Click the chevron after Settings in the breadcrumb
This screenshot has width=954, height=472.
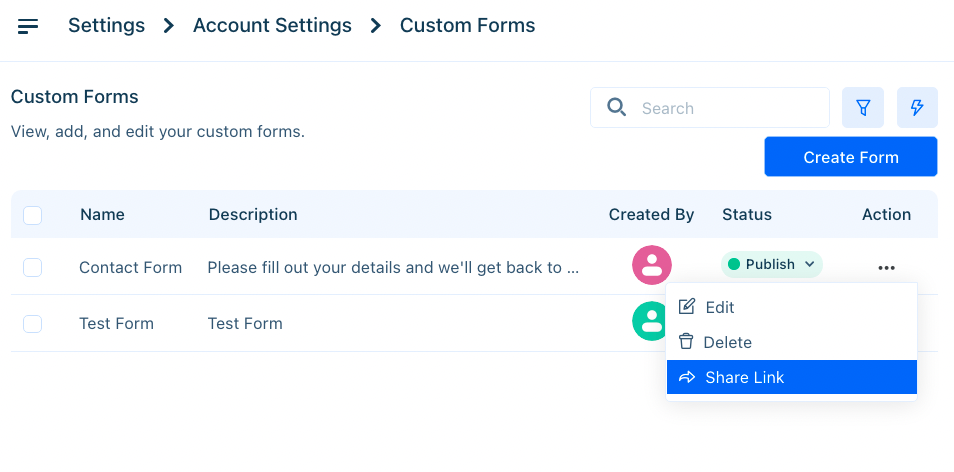(169, 26)
